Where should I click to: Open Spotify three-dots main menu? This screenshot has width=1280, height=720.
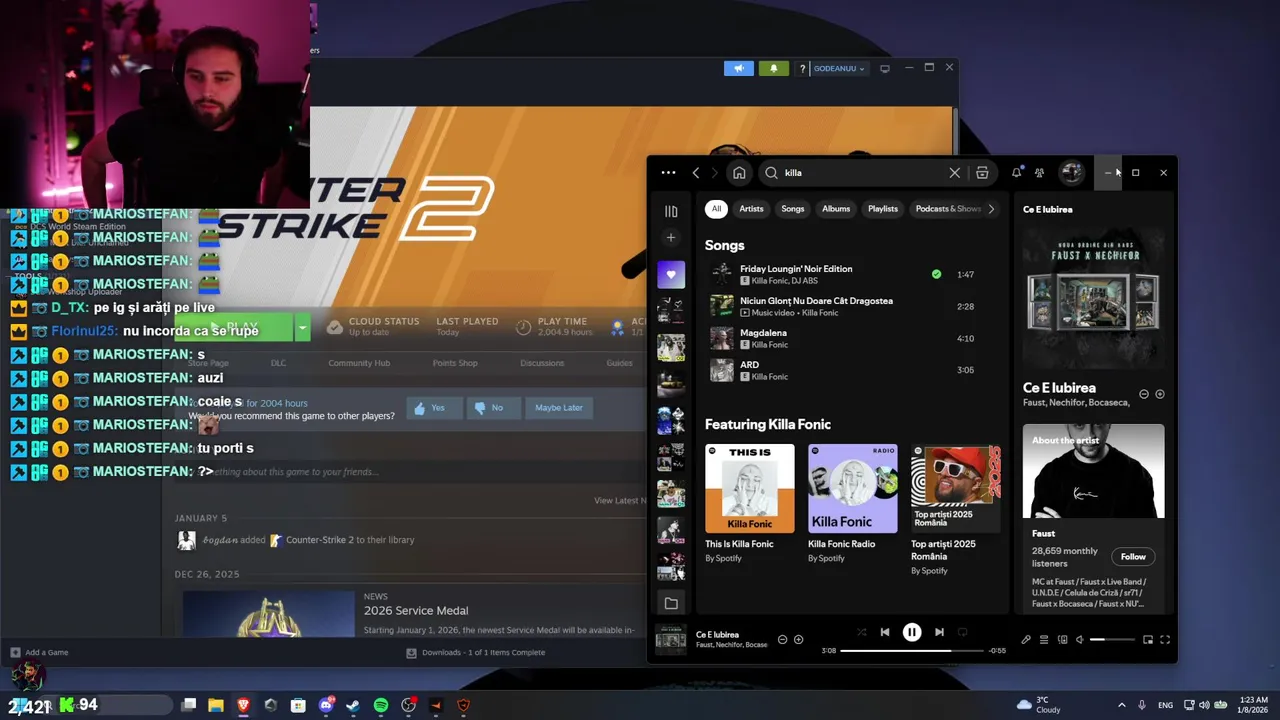tap(668, 173)
